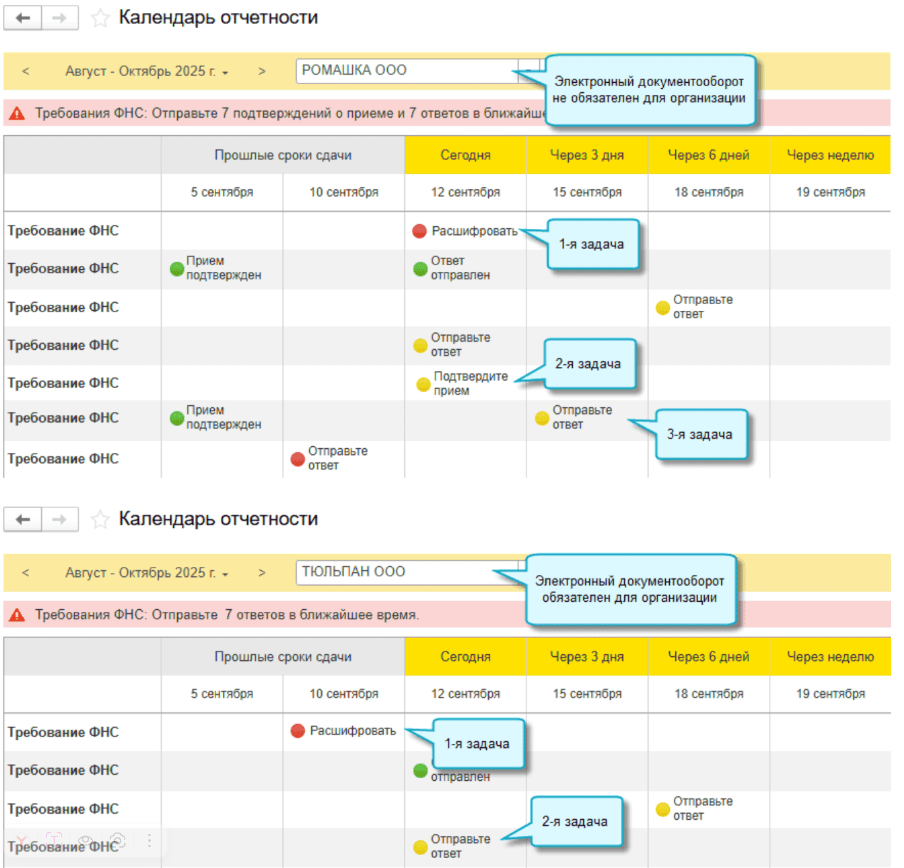Click the Прошлые сроки сдачи header in РОМАШКА
The width and height of the screenshot is (904, 868).
[283, 155]
